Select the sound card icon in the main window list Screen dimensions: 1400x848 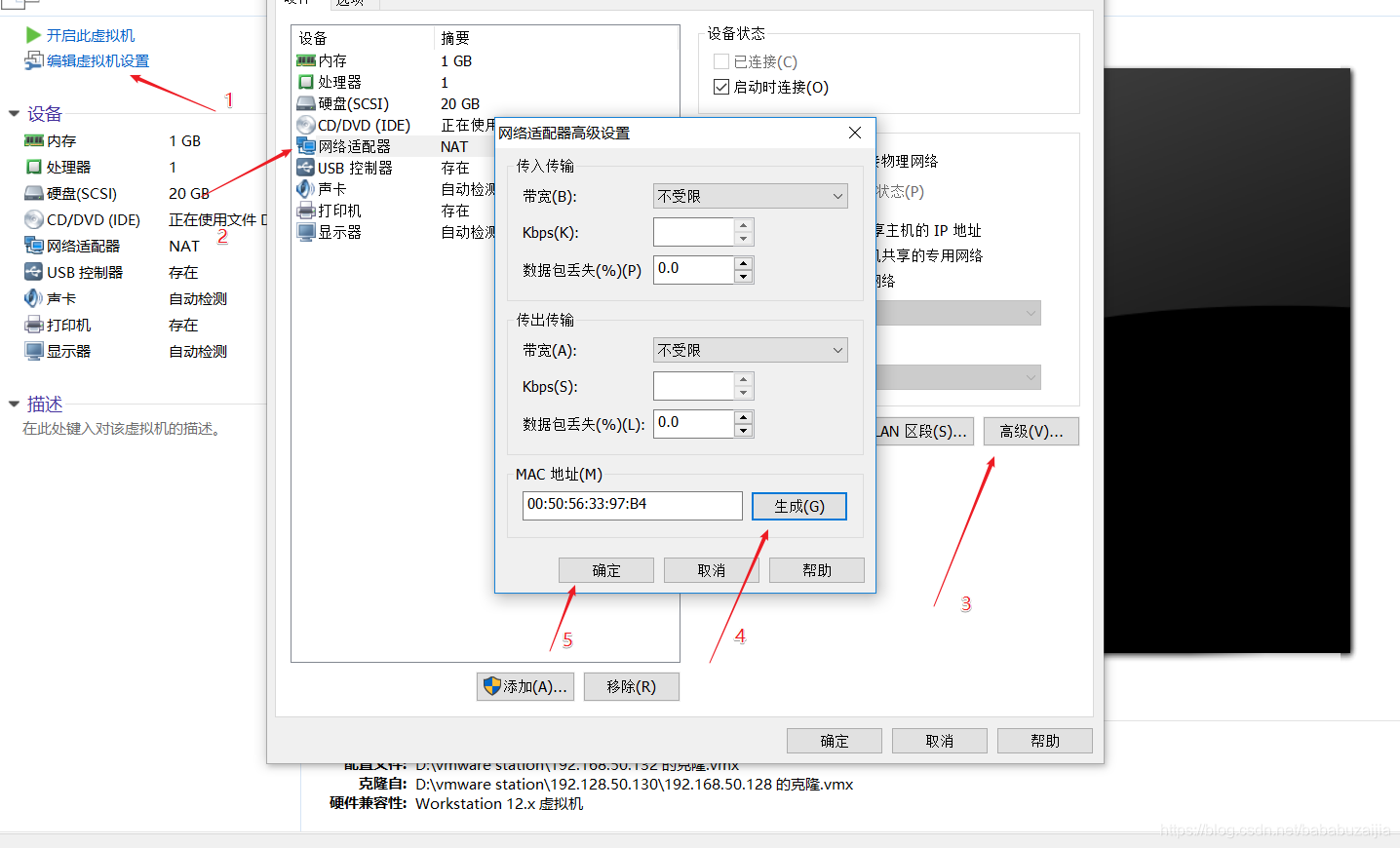(x=34, y=298)
